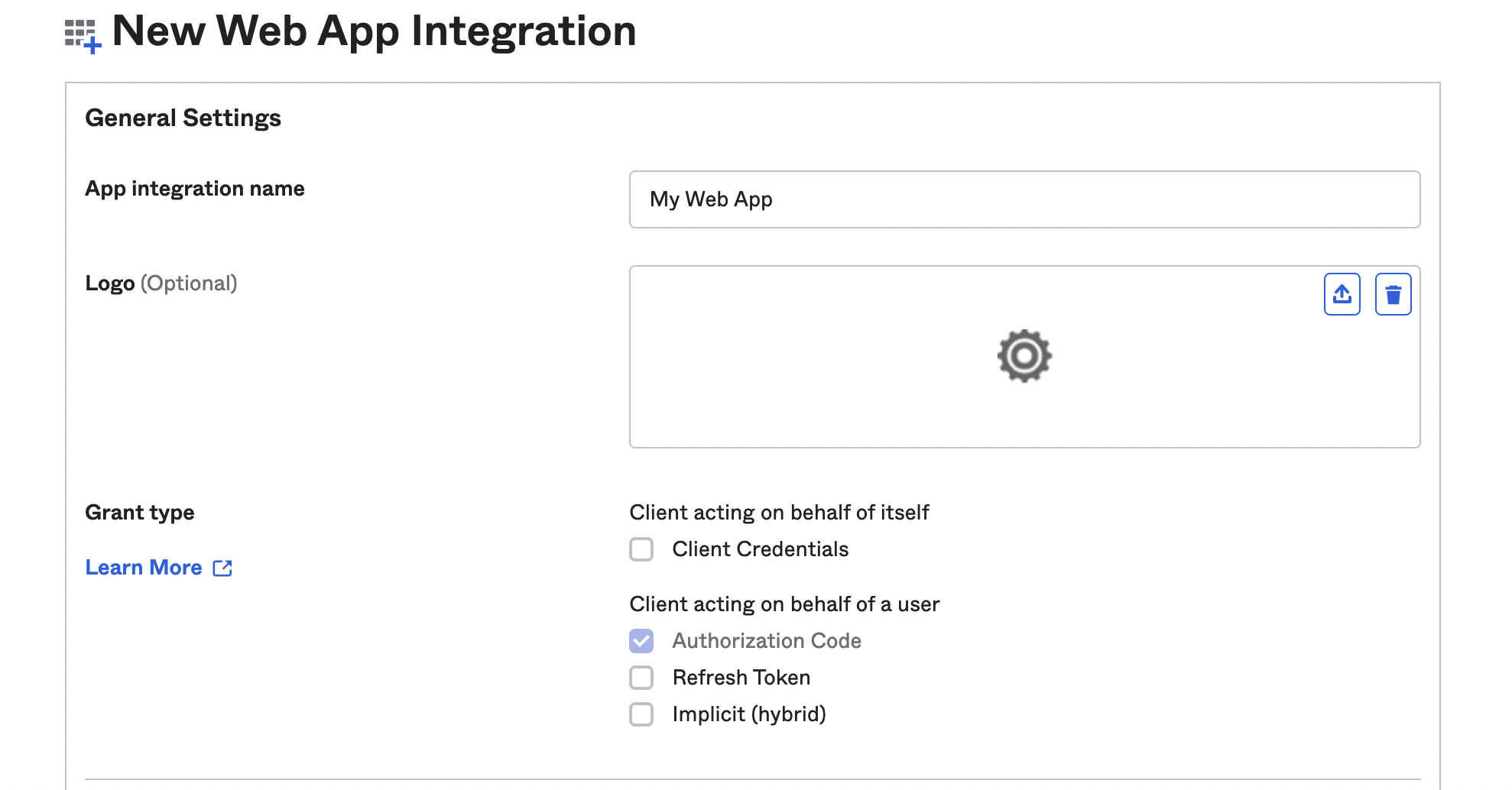Image resolution: width=1512 pixels, height=790 pixels.
Task: Click the external link icon beside Learn More
Action: click(x=222, y=568)
